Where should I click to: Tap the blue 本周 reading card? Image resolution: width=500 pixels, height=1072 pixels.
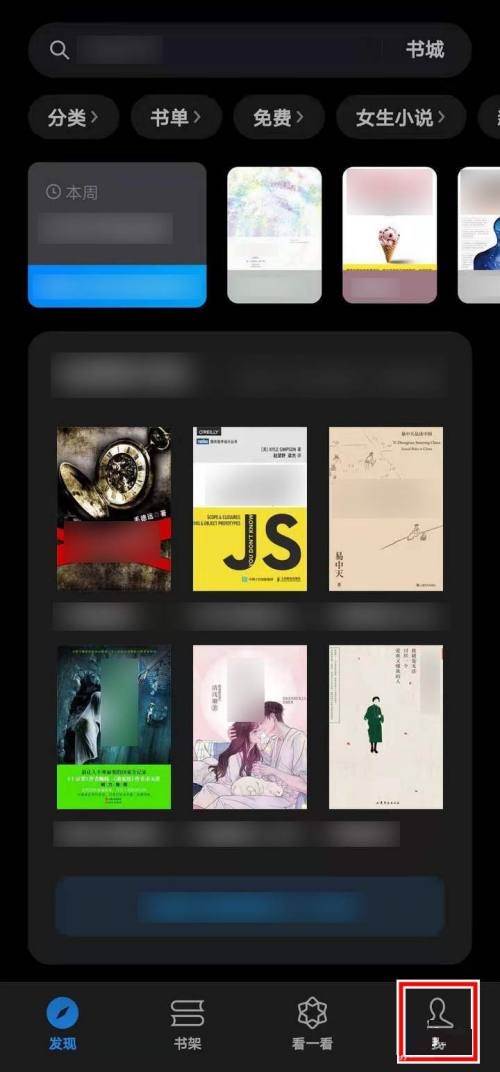click(117, 234)
